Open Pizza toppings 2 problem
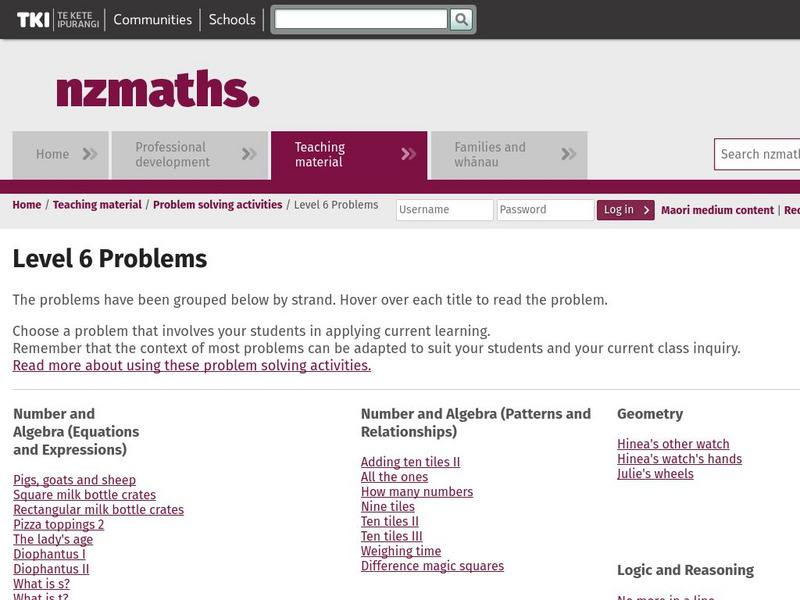800x600 pixels. 59,524
